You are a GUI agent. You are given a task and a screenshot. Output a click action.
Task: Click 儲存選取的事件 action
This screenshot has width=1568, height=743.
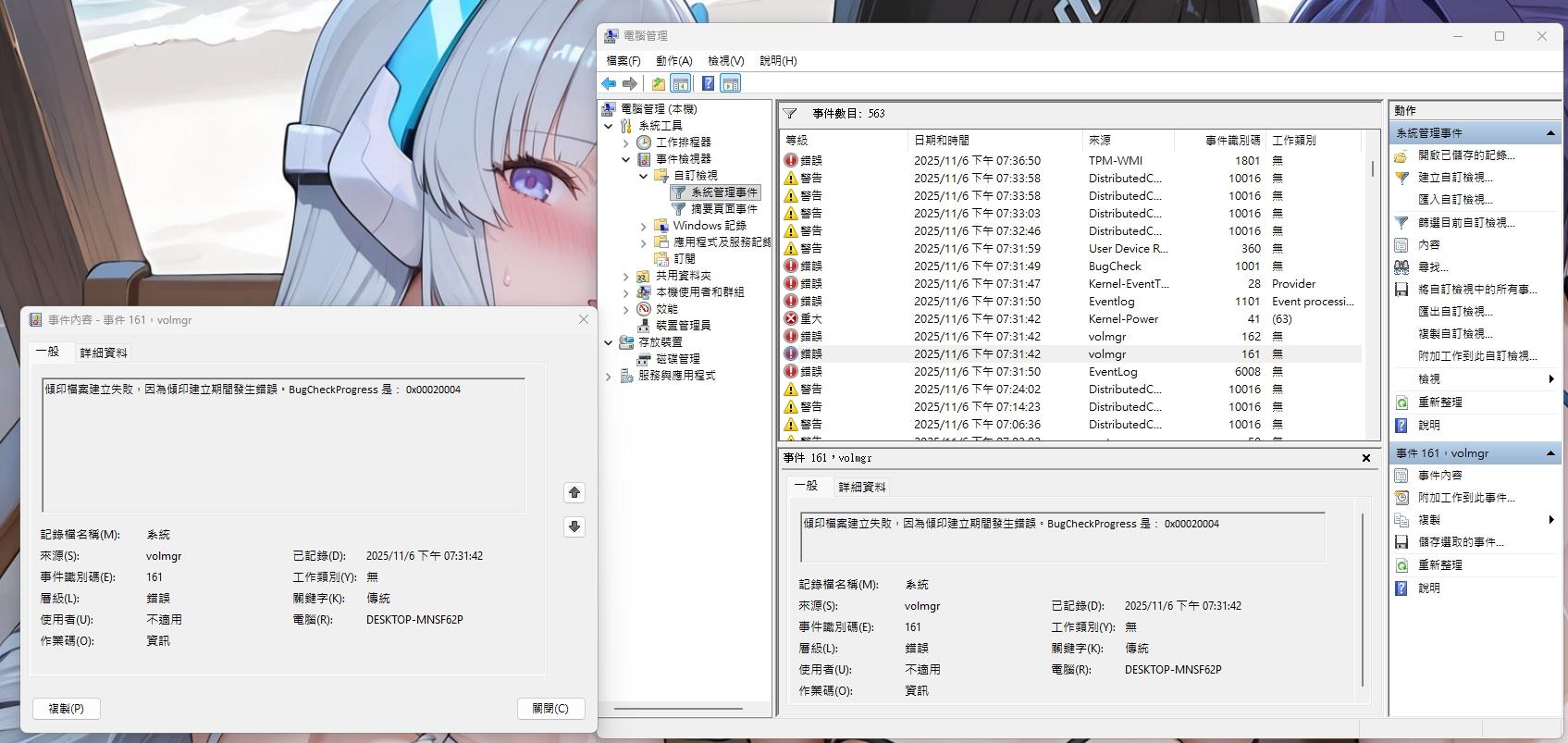pyautogui.click(x=1461, y=542)
